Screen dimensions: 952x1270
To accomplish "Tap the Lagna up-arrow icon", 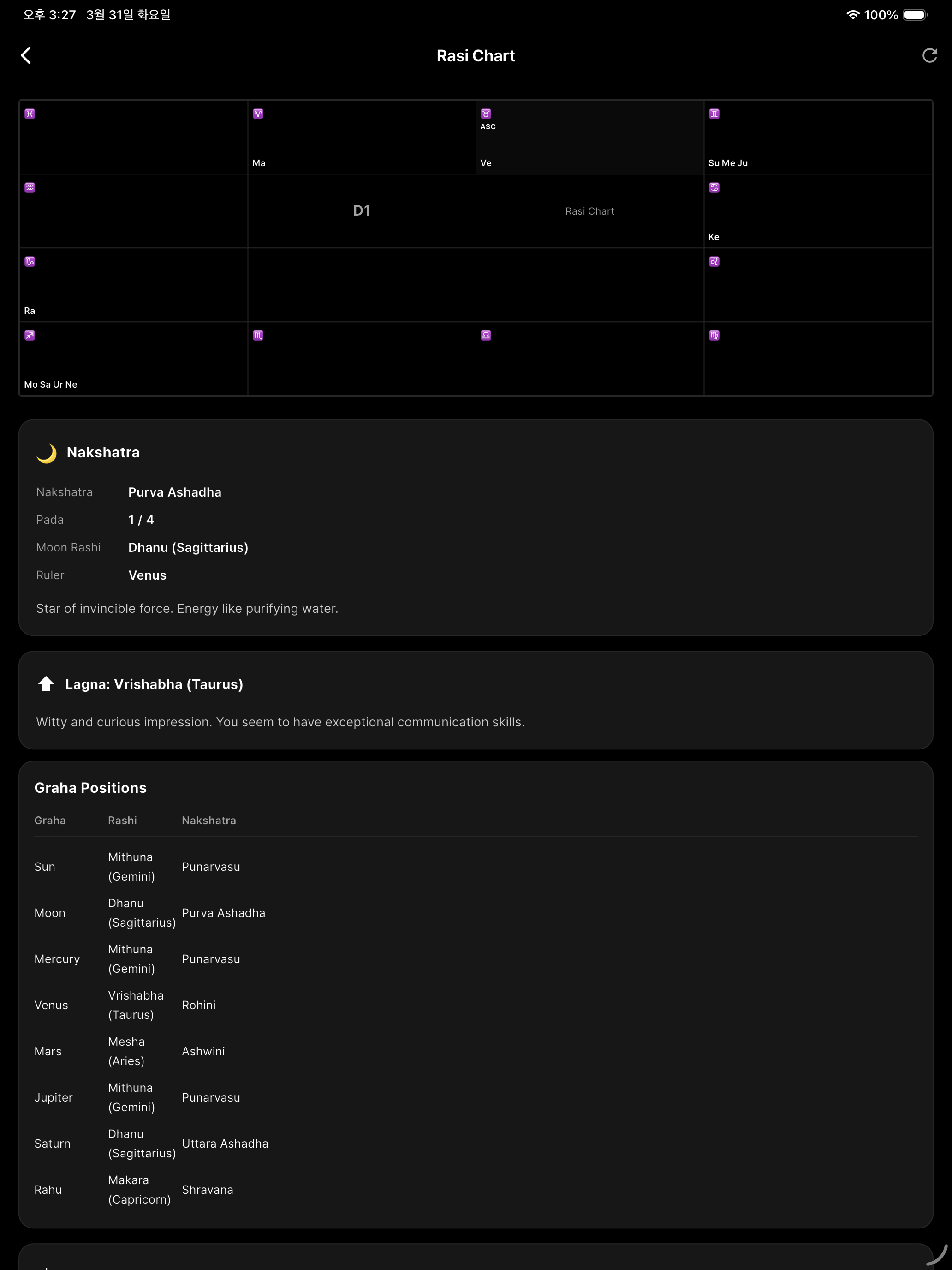I will pyautogui.click(x=46, y=684).
